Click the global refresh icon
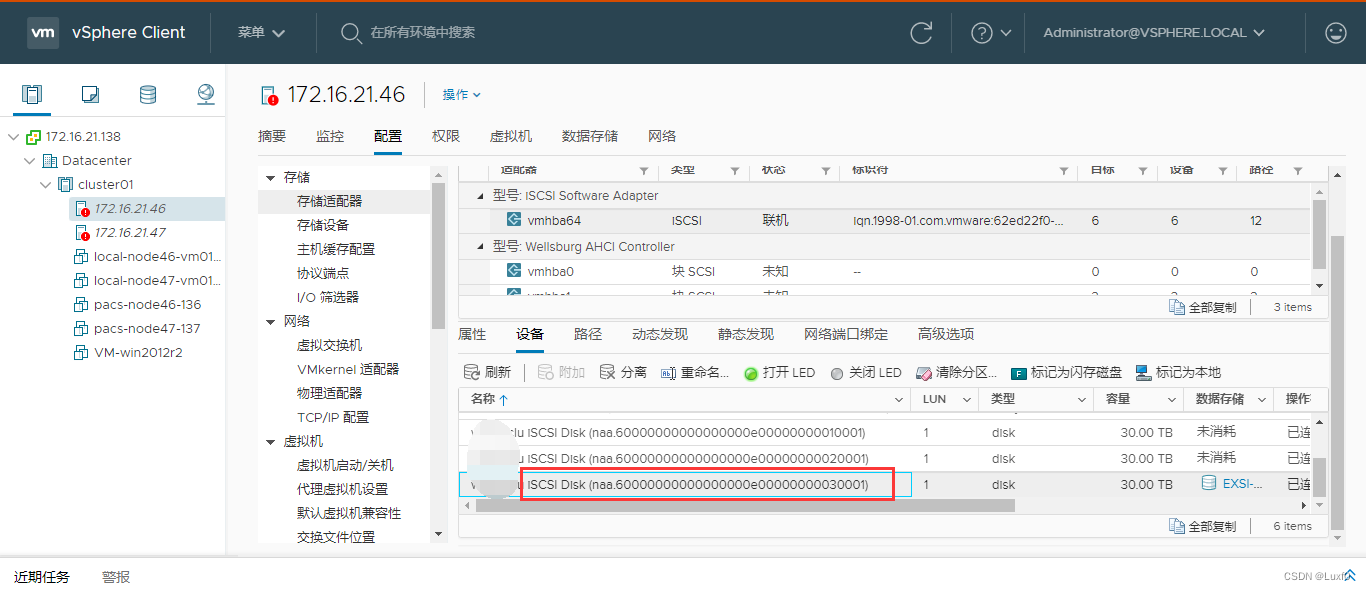The height and width of the screenshot is (590, 1366). pos(921,32)
